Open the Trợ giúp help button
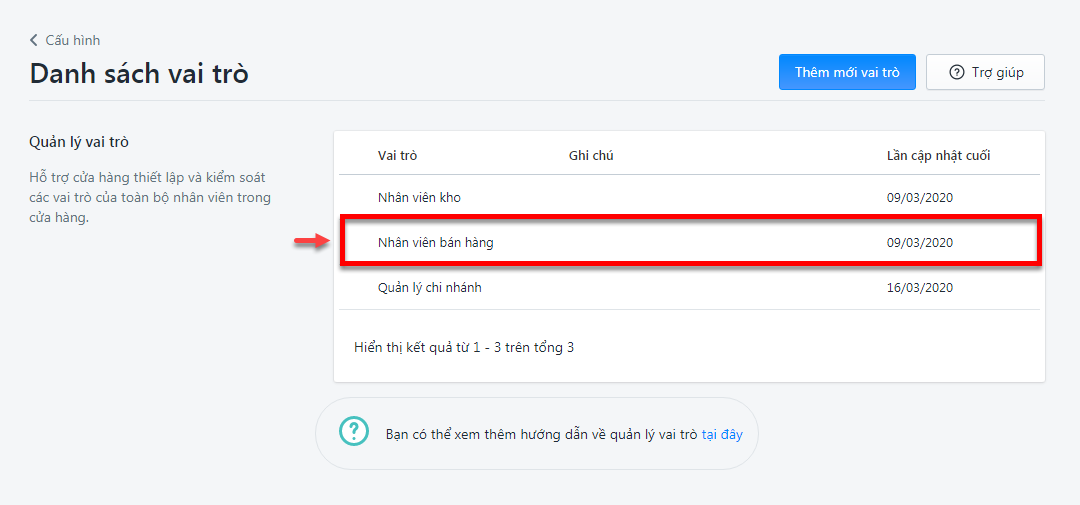Screen dimensions: 1080x505 pyautogui.click(x=986, y=72)
